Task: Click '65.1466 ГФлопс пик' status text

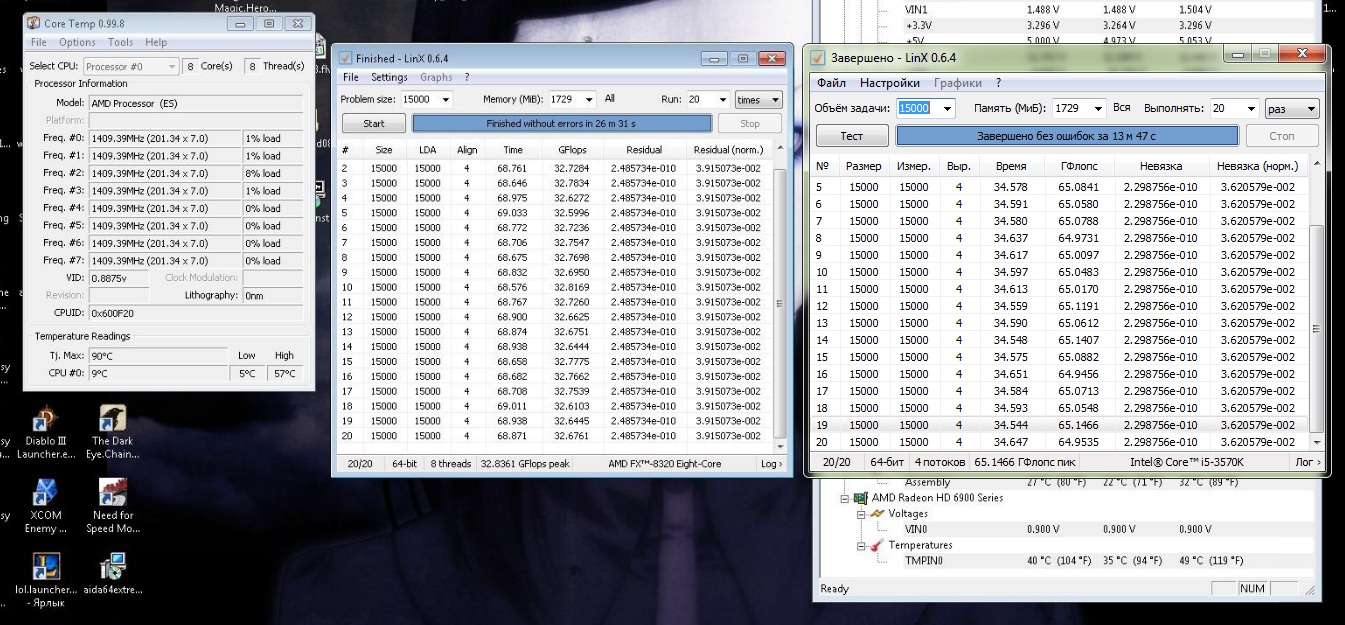Action: (x=1027, y=462)
